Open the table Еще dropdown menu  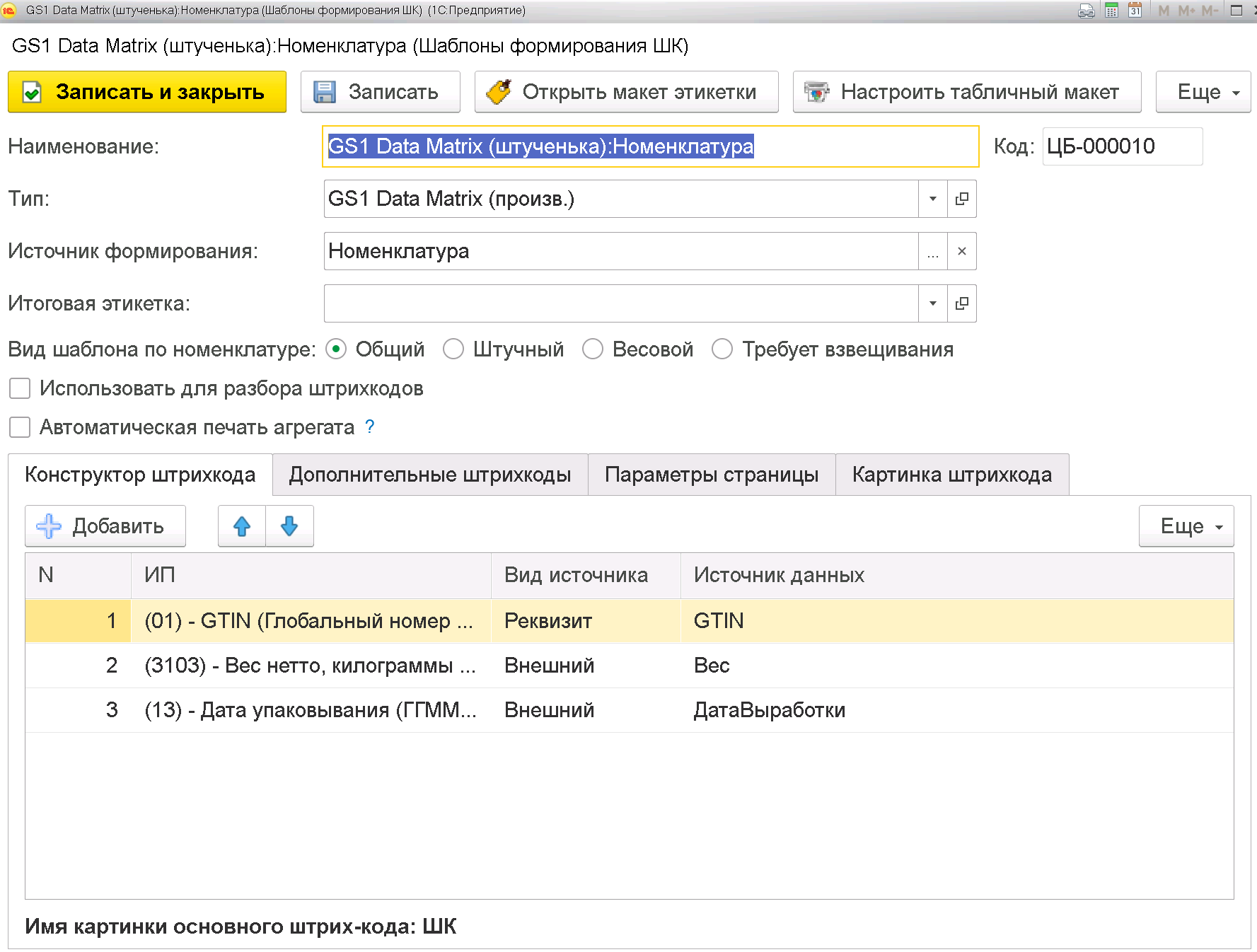tap(1186, 526)
